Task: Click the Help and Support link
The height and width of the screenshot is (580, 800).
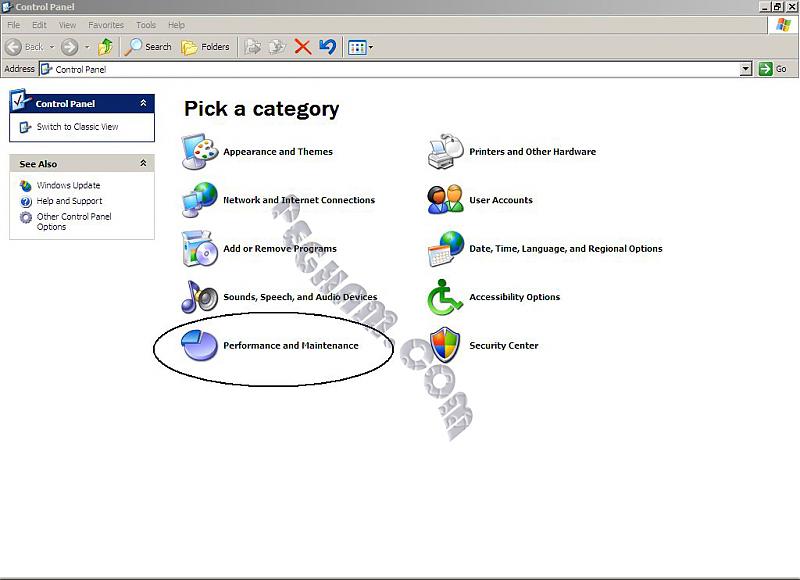Action: click(69, 201)
